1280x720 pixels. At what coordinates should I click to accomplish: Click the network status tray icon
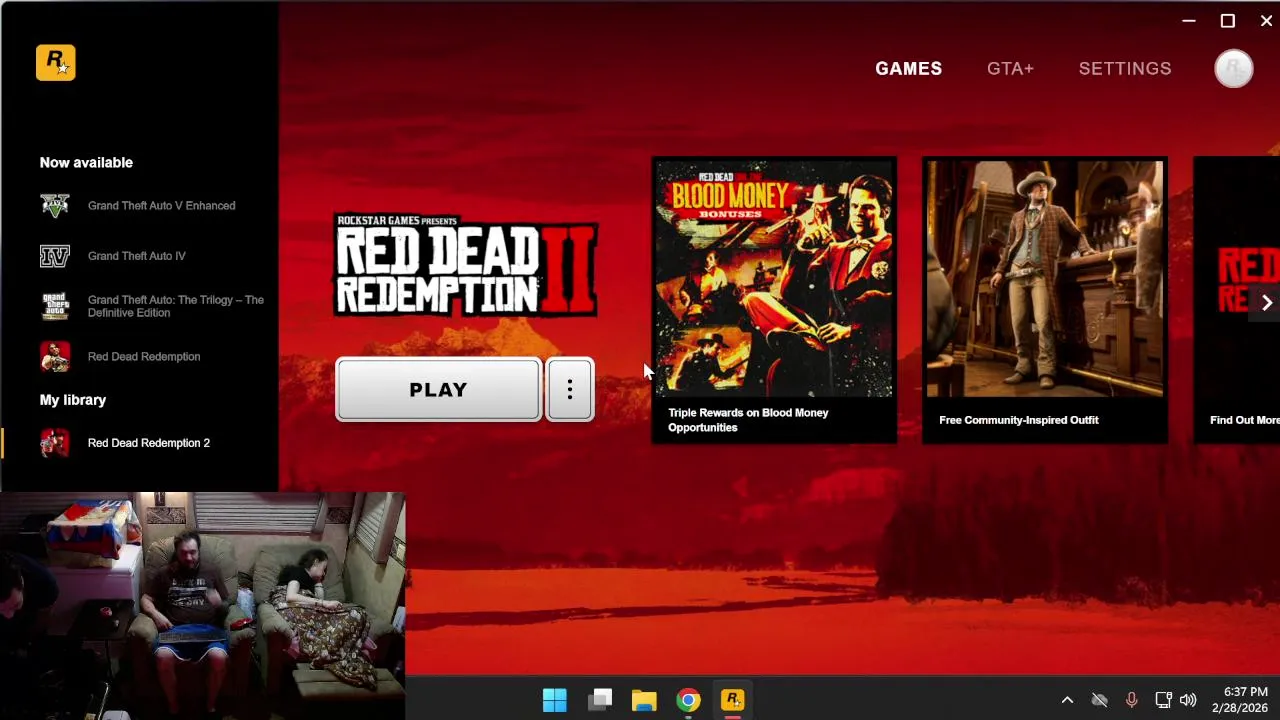point(1099,700)
